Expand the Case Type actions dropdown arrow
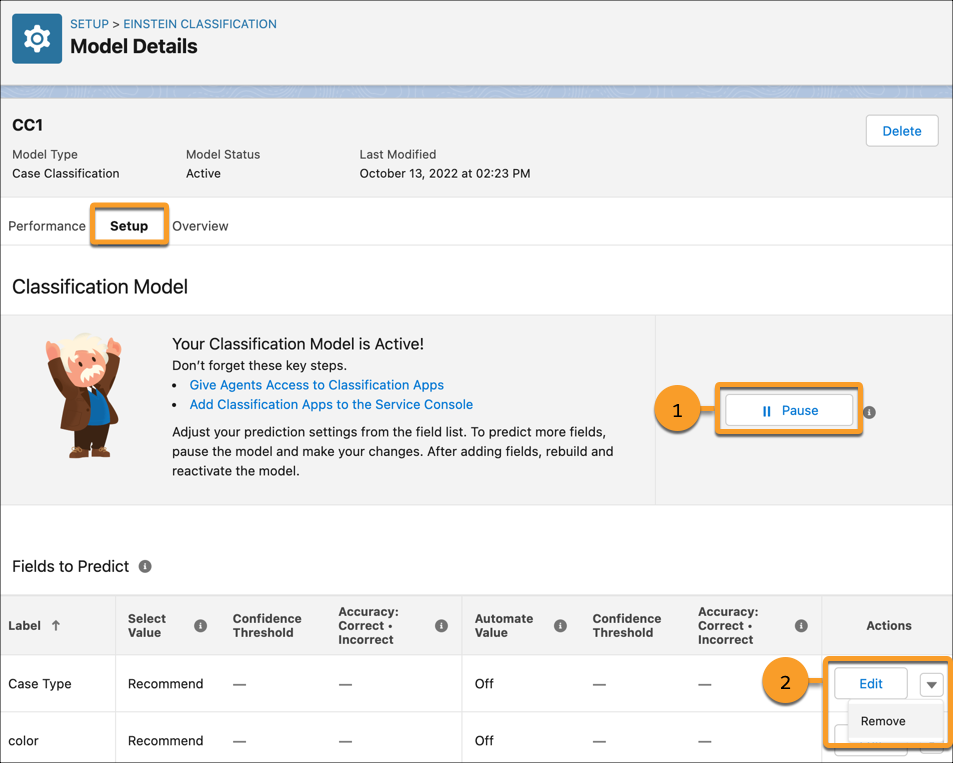The height and width of the screenshot is (763, 953). tap(931, 685)
